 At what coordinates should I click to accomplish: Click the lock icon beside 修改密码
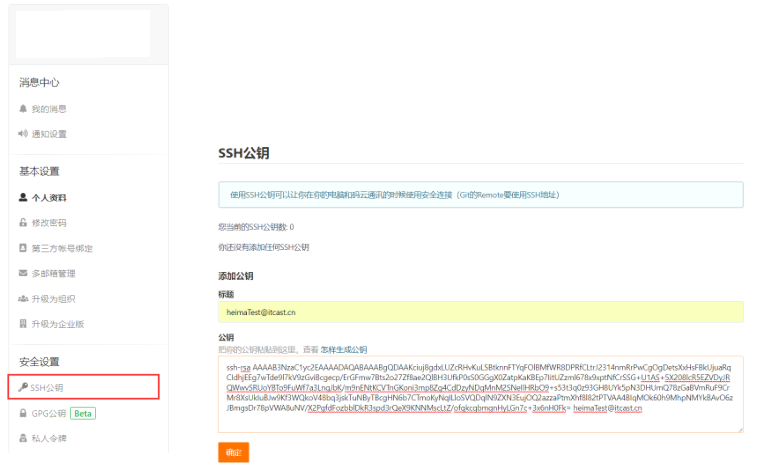pos(23,222)
